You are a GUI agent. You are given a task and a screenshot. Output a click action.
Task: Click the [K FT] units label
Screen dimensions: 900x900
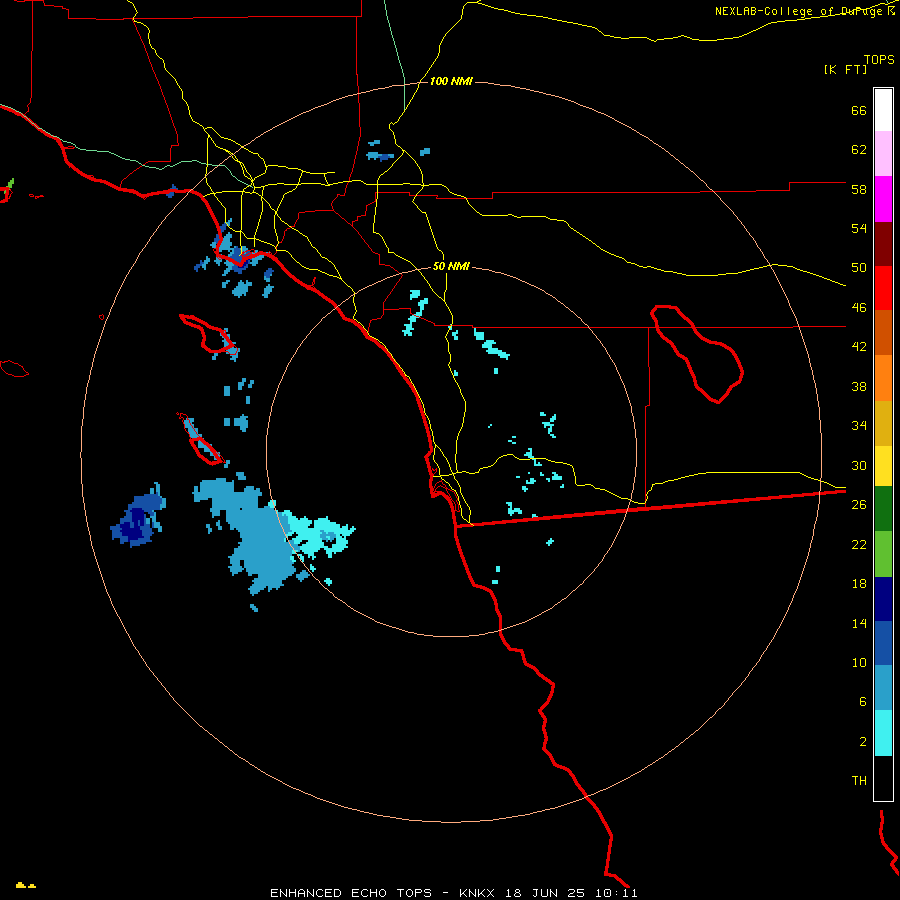click(845, 69)
